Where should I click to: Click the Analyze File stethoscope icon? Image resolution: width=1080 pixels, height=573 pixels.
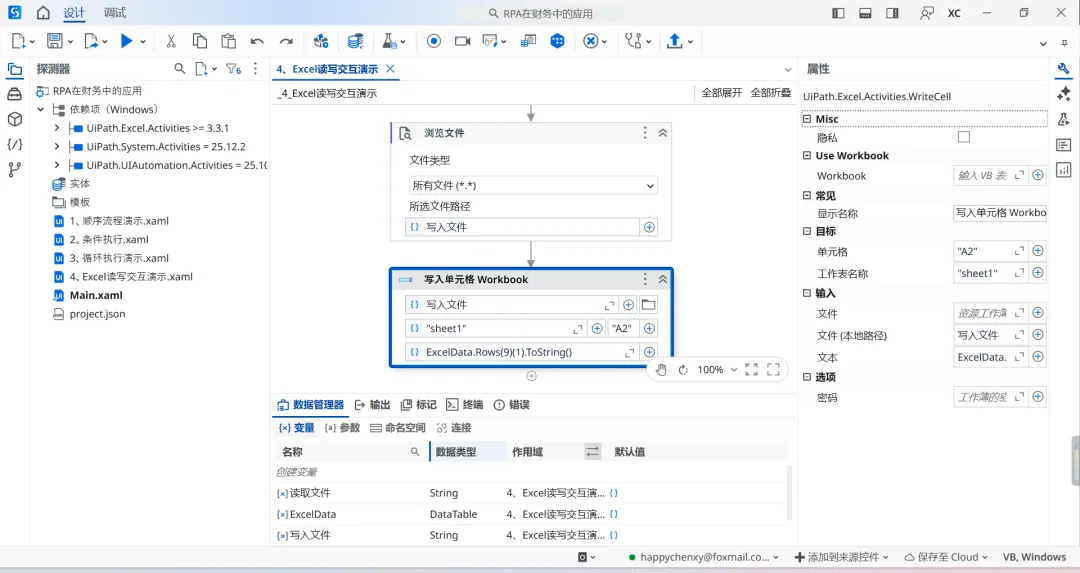632,41
